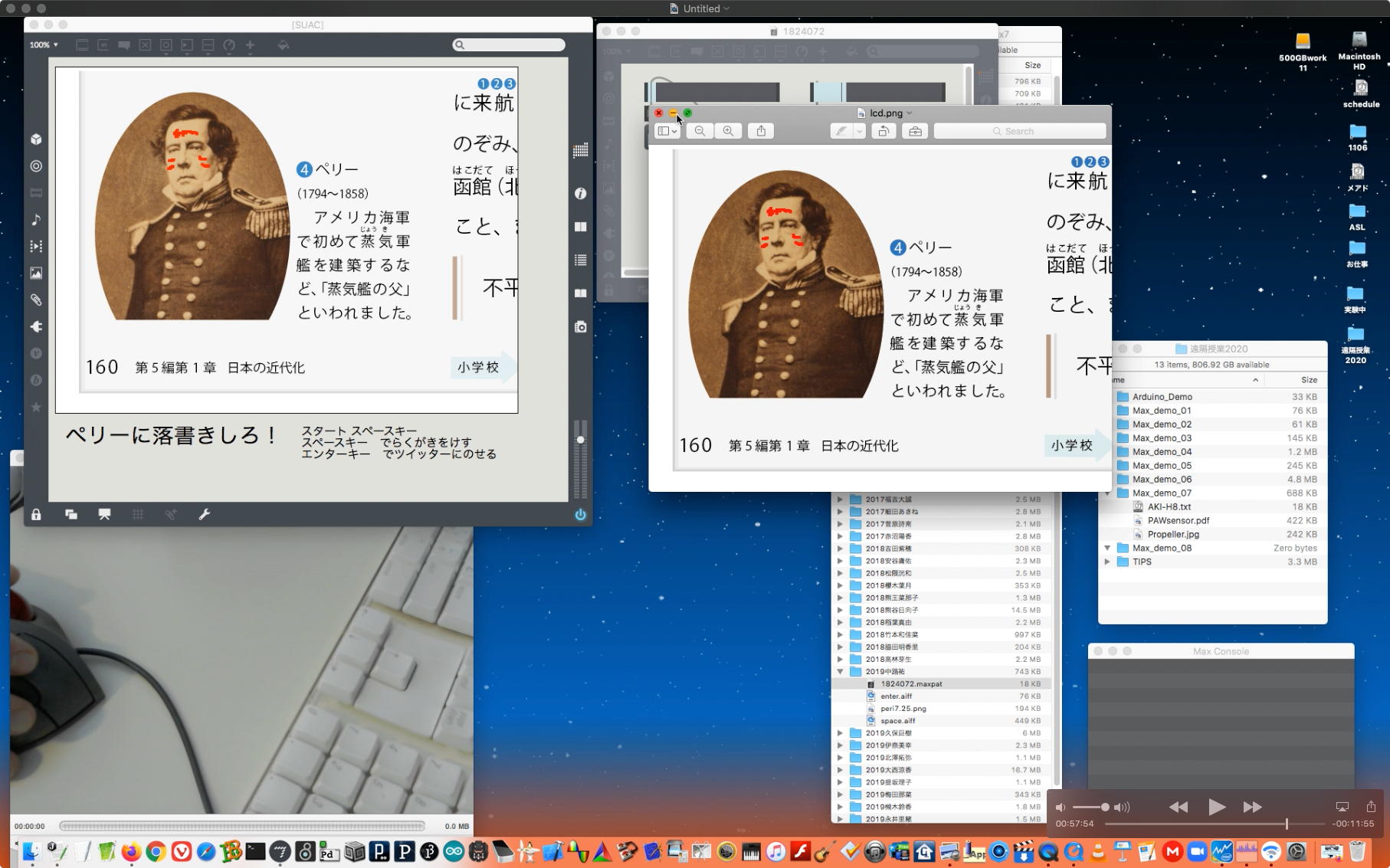The height and width of the screenshot is (868, 1390).
Task: Open the Objects cube icon in Max sidebar
Action: tap(36, 139)
